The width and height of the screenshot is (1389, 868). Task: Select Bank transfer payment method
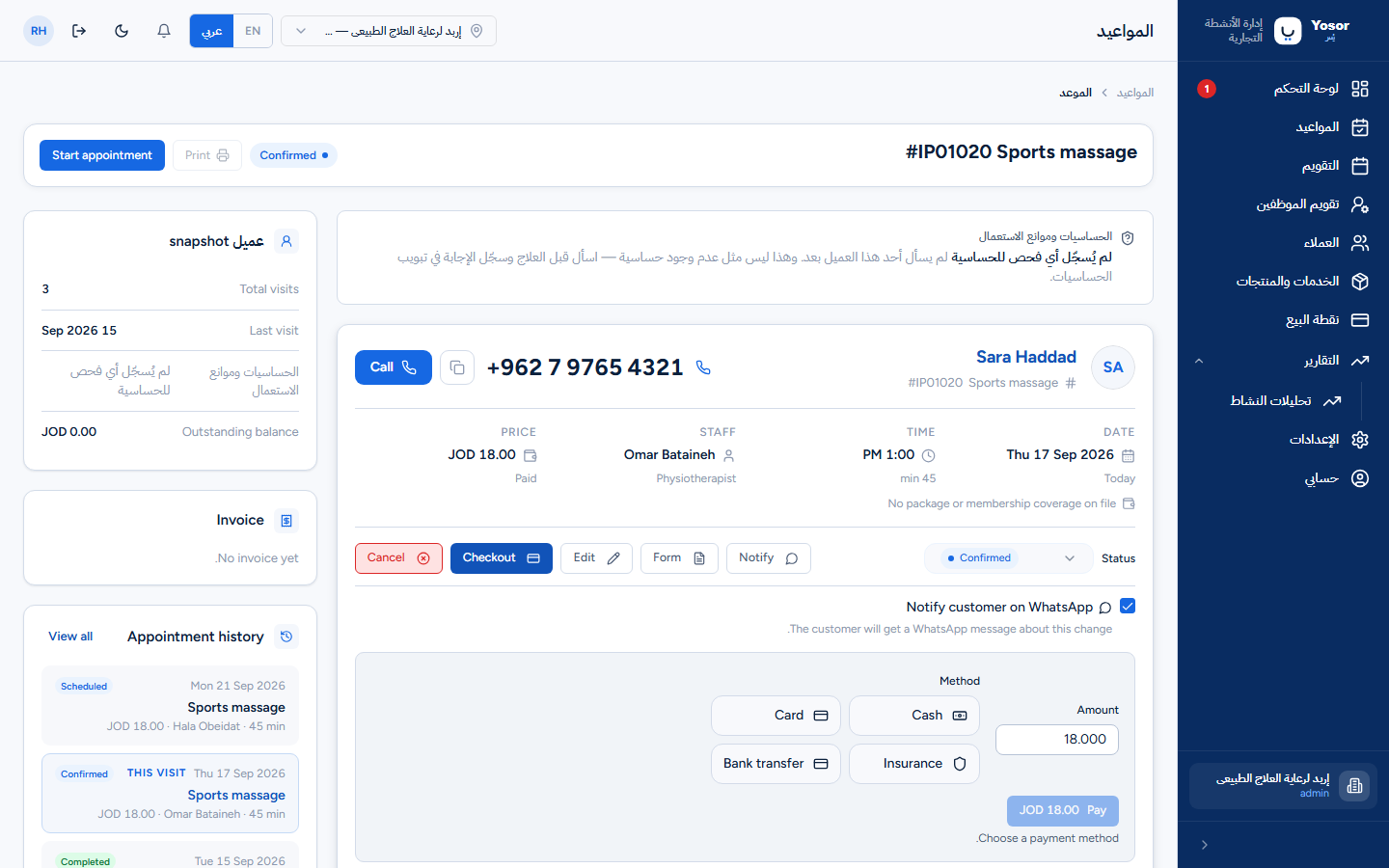[x=776, y=764]
